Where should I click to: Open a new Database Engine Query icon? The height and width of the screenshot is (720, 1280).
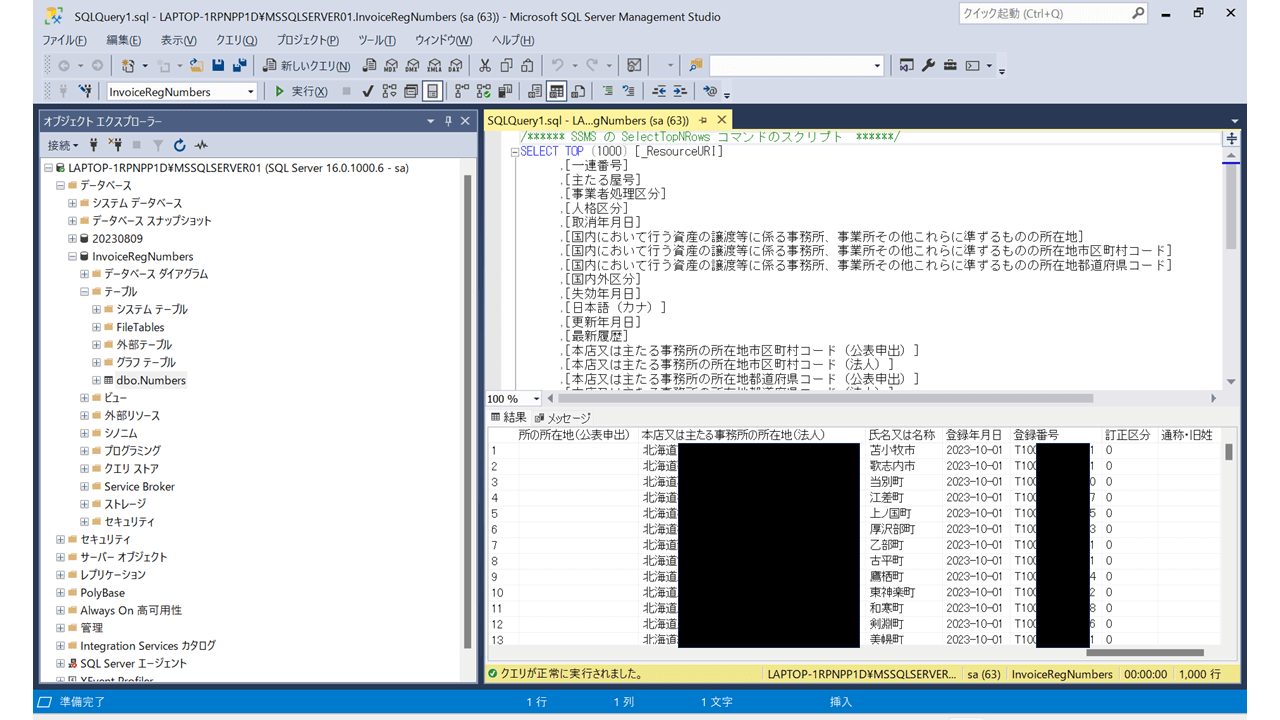pyautogui.click(x=369, y=66)
